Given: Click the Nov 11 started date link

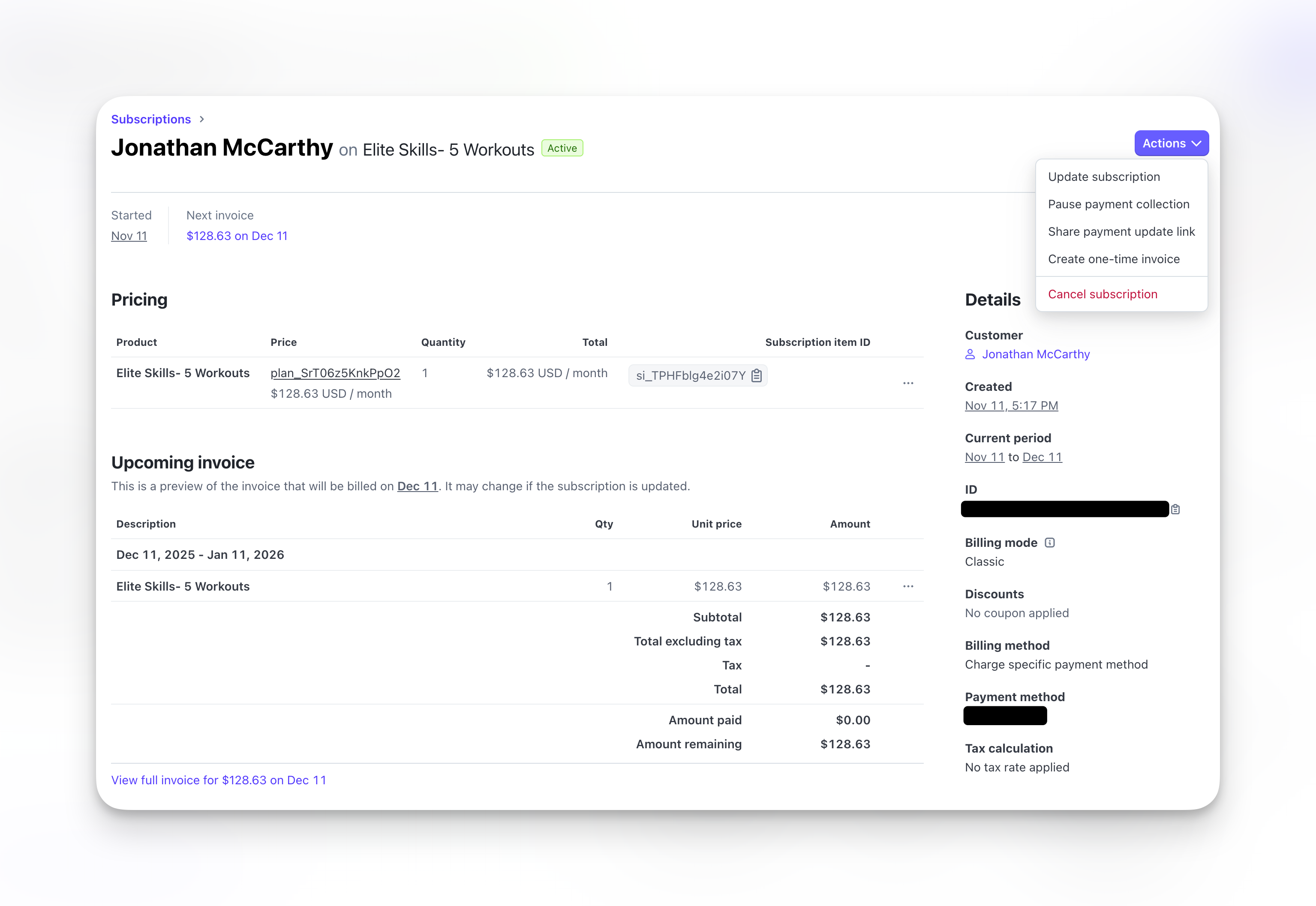Looking at the screenshot, I should (129, 236).
